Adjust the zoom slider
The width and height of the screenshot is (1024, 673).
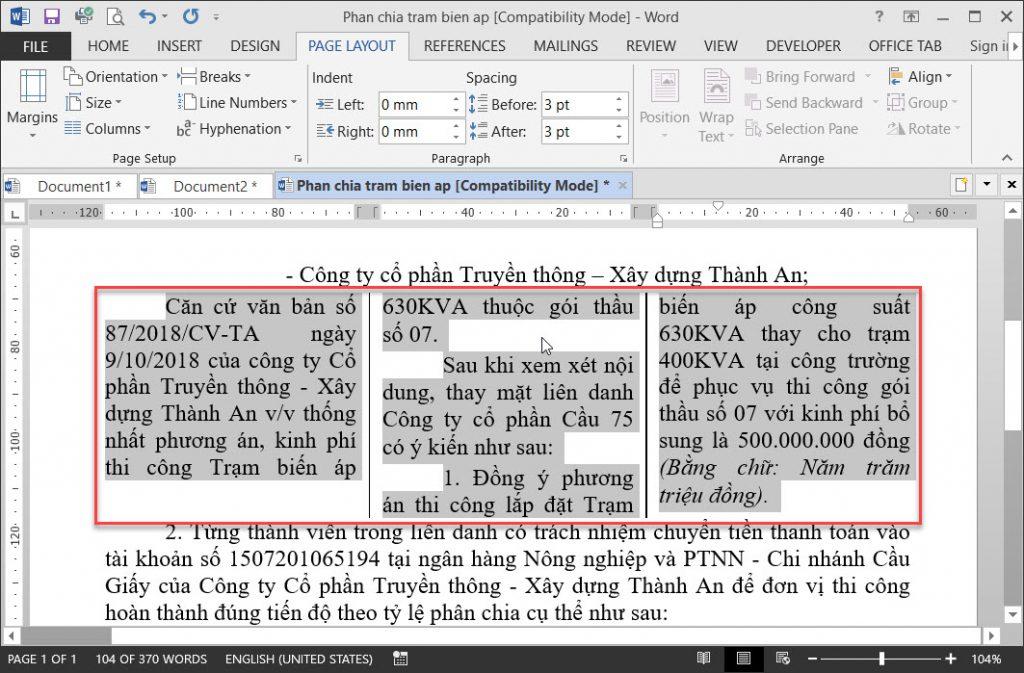pos(880,659)
